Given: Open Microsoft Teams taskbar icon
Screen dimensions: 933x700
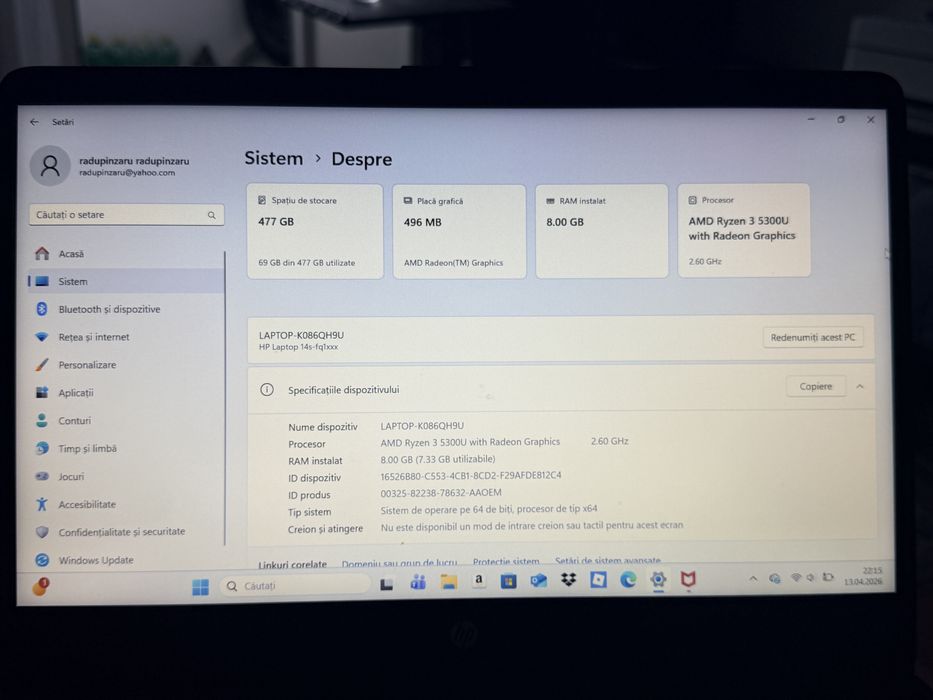Looking at the screenshot, I should click(418, 582).
